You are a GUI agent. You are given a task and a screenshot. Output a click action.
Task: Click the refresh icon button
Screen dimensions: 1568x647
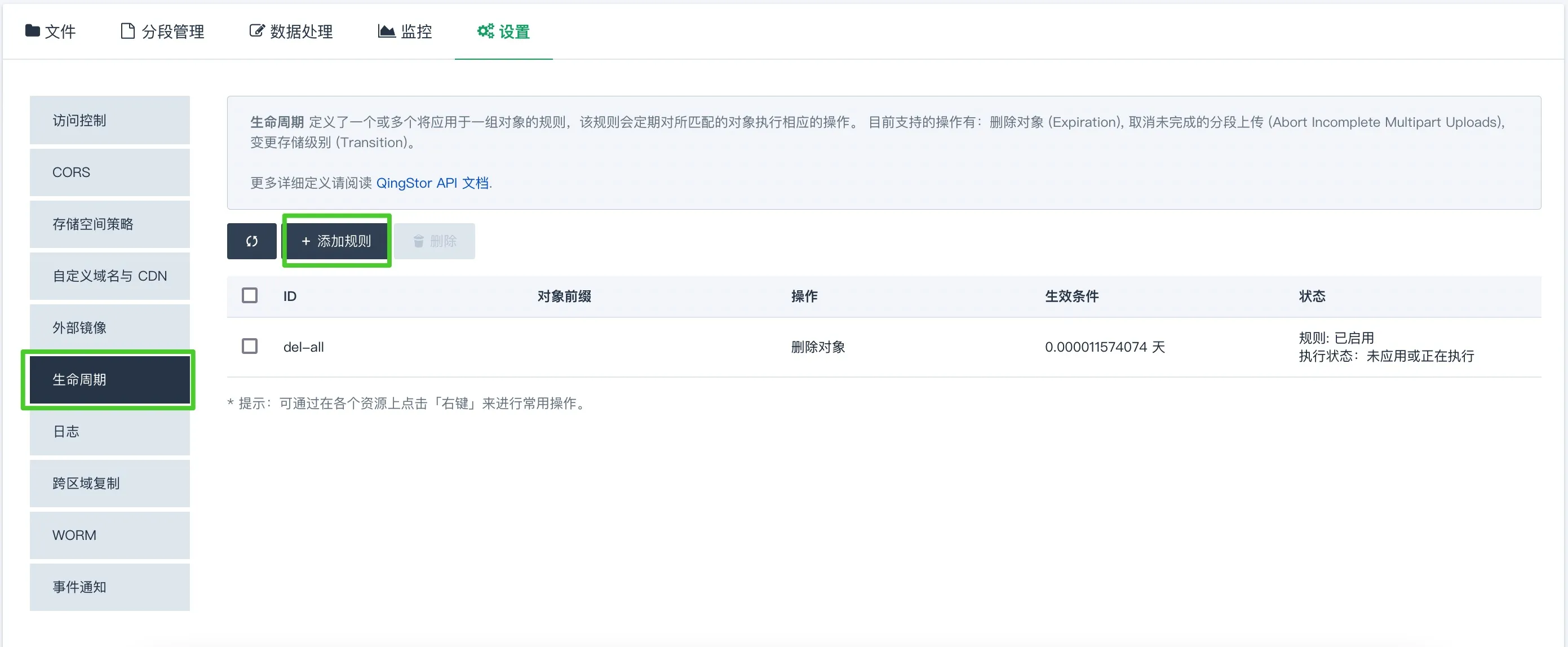(251, 241)
